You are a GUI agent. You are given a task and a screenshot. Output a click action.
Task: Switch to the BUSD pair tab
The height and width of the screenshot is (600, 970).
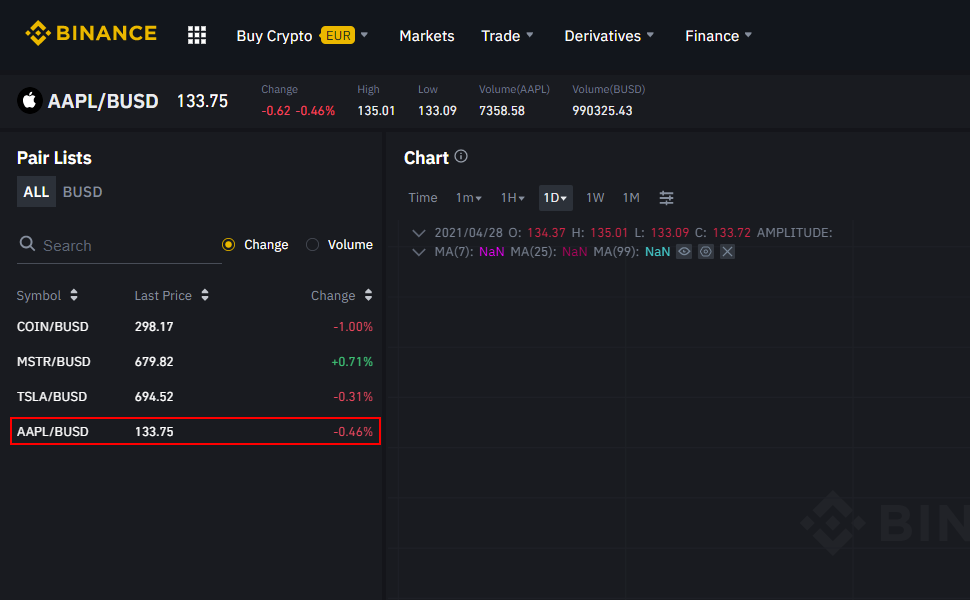point(82,192)
